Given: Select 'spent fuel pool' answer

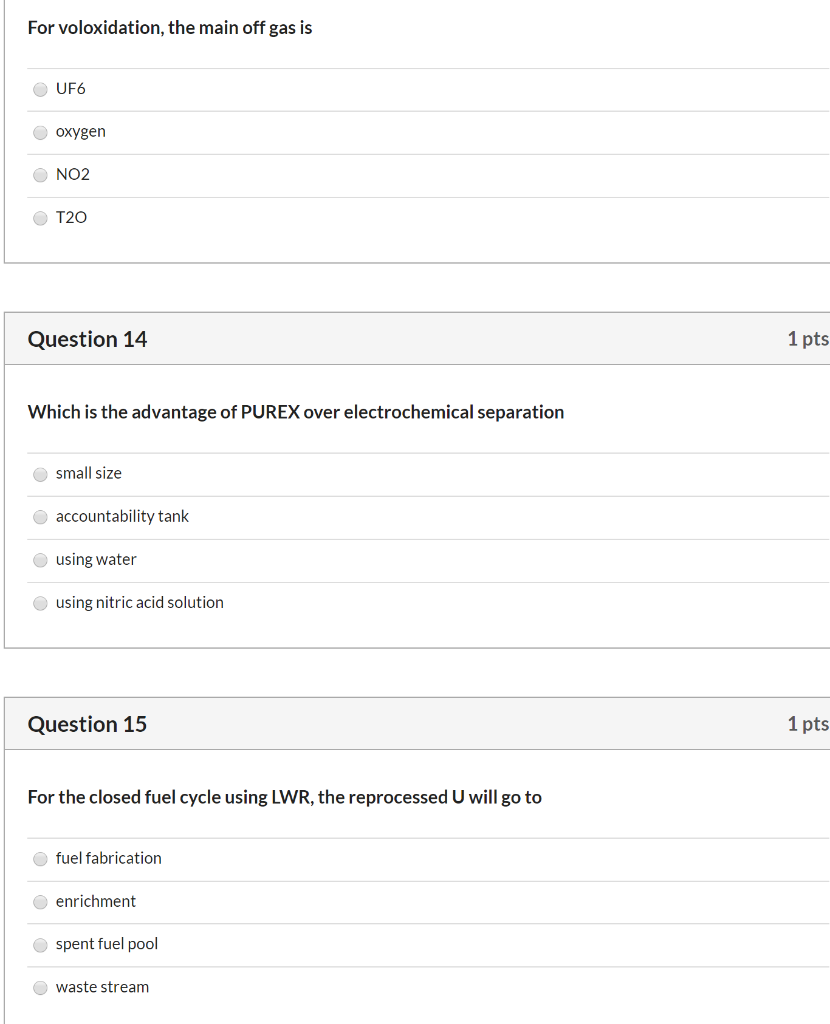Looking at the screenshot, I should (x=40, y=945).
